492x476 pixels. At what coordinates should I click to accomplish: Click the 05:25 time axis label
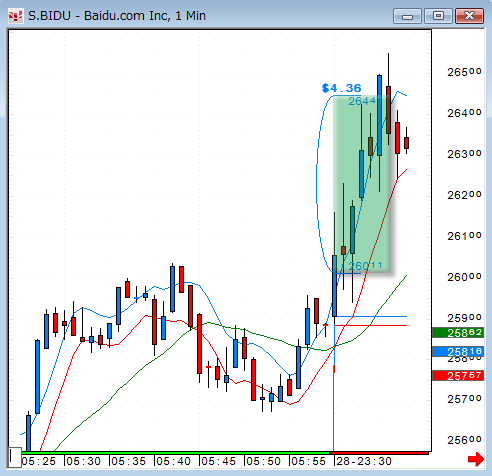(39, 461)
